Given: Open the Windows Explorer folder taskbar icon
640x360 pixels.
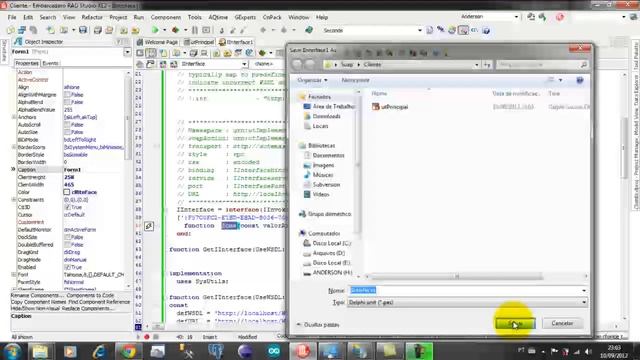Looking at the screenshot, I should pos(40,351).
